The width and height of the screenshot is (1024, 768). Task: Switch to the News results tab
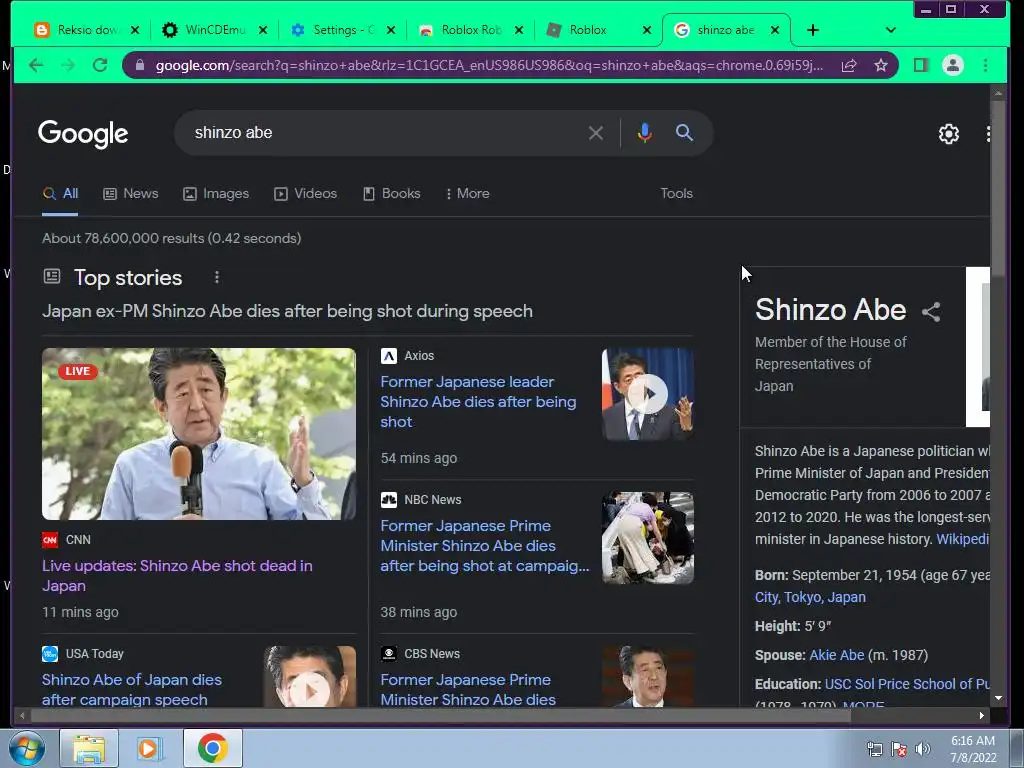(131, 193)
